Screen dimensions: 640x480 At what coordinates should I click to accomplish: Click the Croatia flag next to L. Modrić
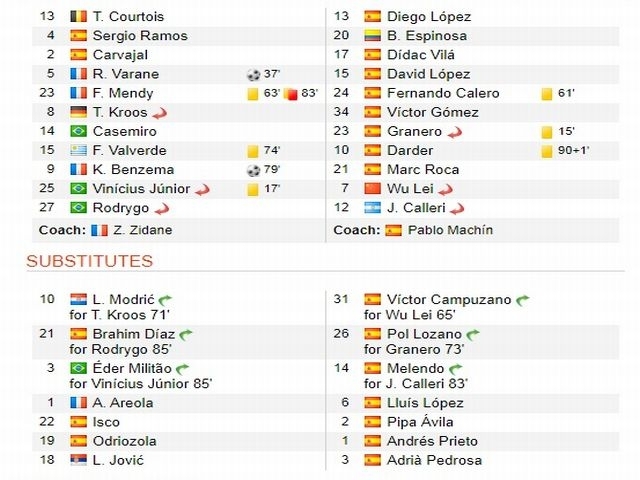point(78,299)
